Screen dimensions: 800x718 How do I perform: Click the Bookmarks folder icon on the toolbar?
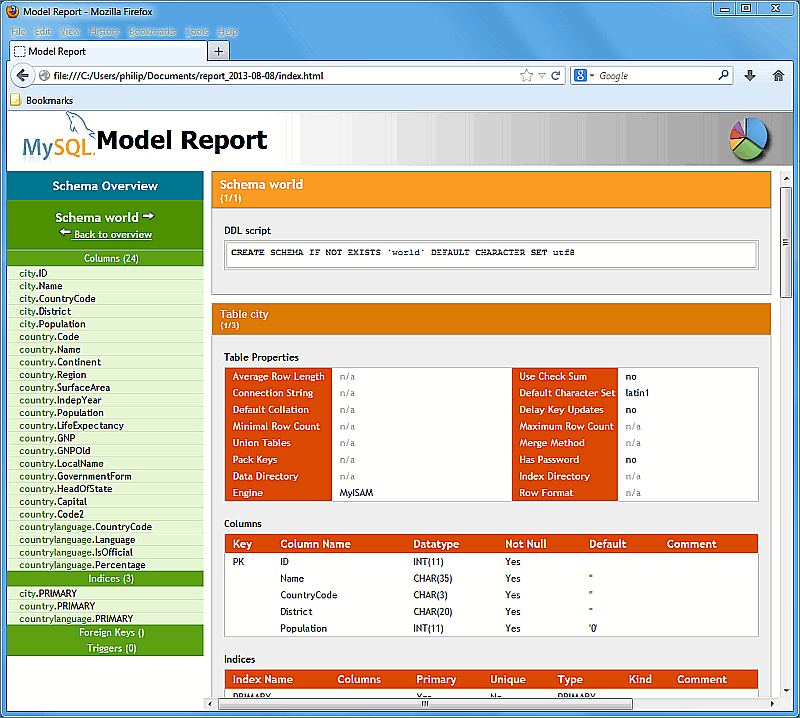click(15, 100)
